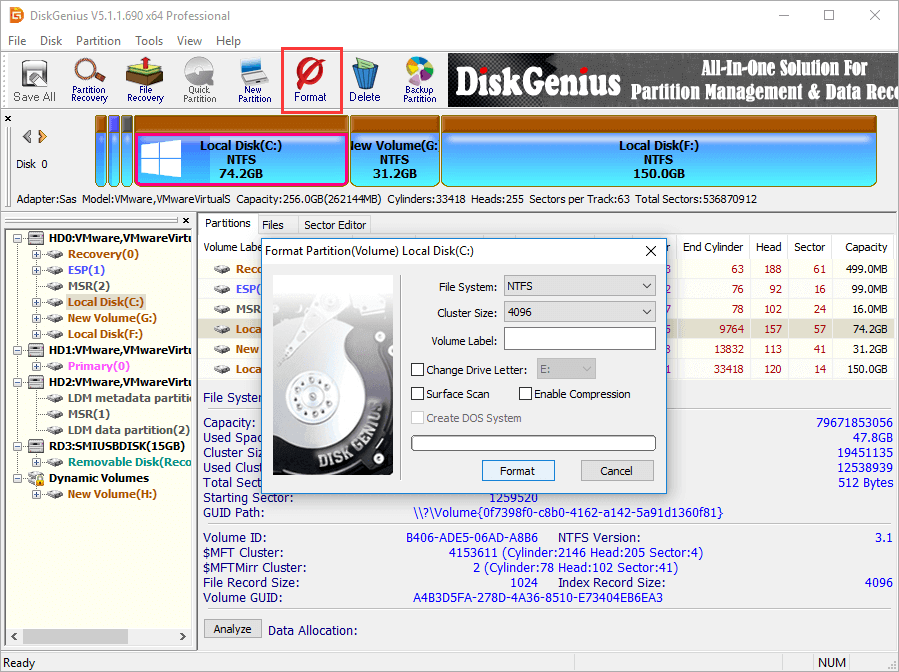Click the Save All toolbar icon
899x672 pixels.
[34, 81]
